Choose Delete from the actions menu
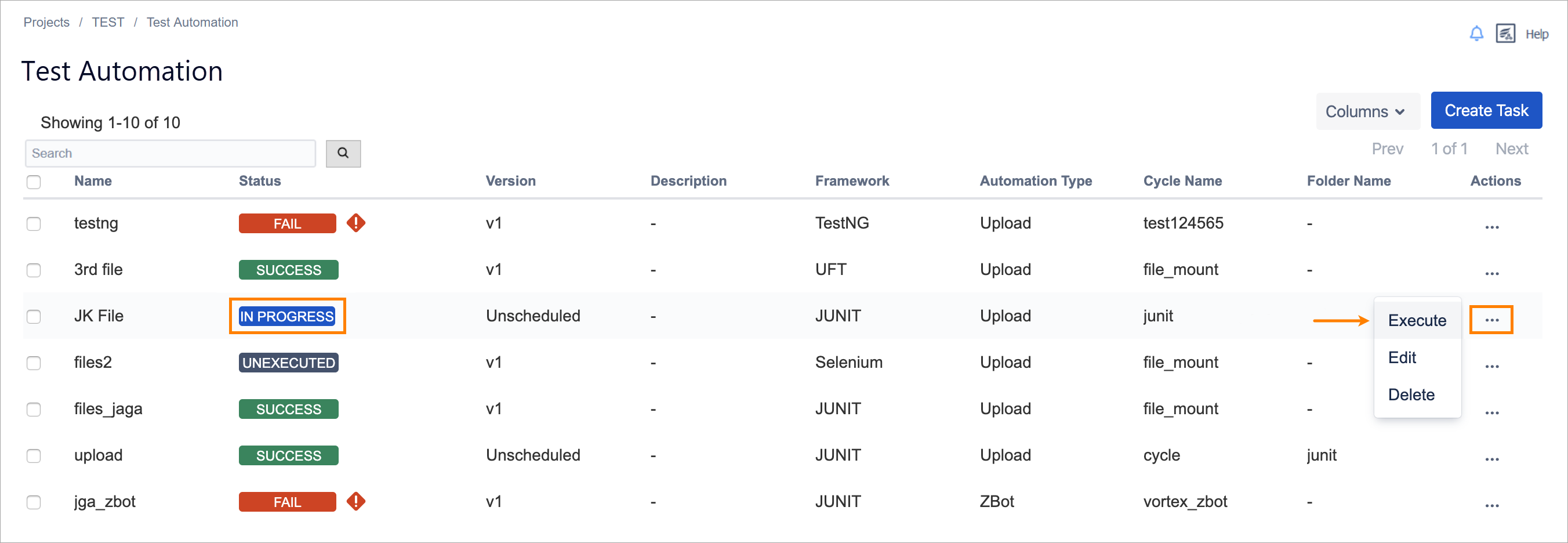1568x543 pixels. pos(1411,394)
